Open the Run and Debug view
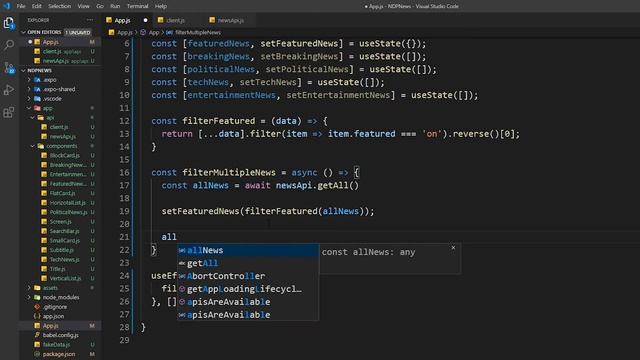The height and width of the screenshot is (360, 640). click(9, 90)
